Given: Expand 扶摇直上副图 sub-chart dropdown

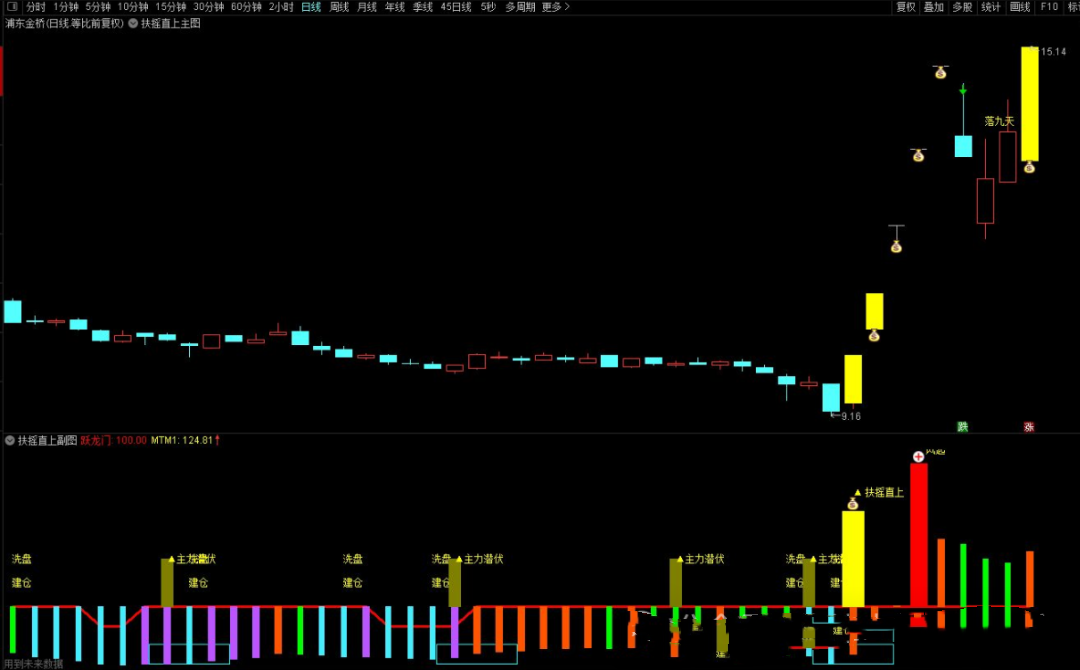Looking at the screenshot, I should tap(10, 440).
